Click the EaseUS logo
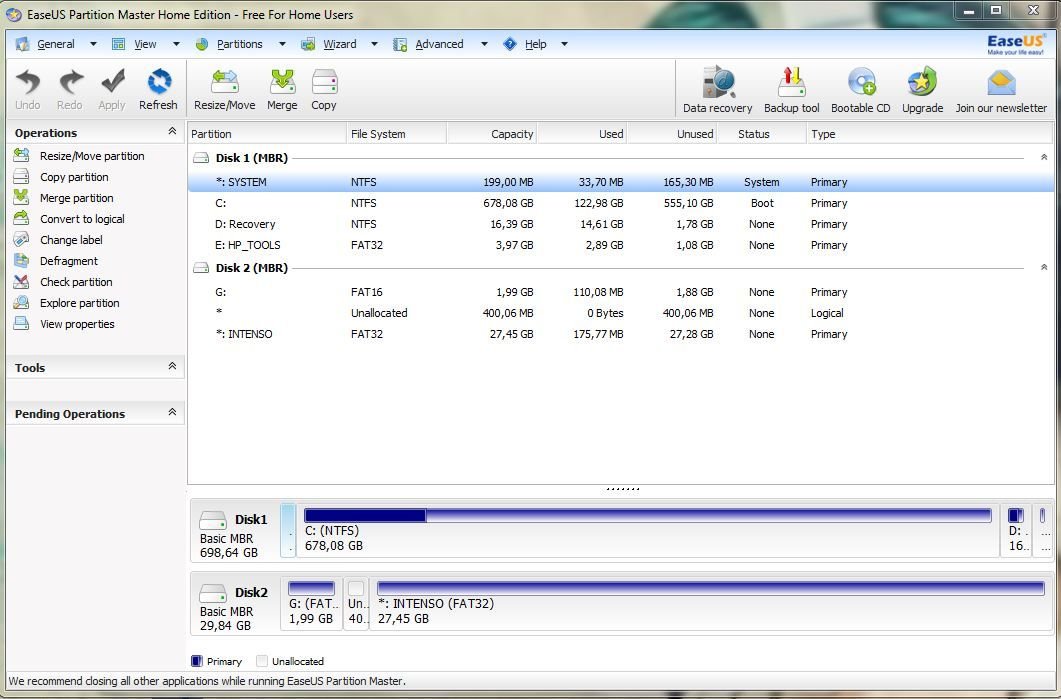This screenshot has width=1061, height=699. tap(1015, 44)
